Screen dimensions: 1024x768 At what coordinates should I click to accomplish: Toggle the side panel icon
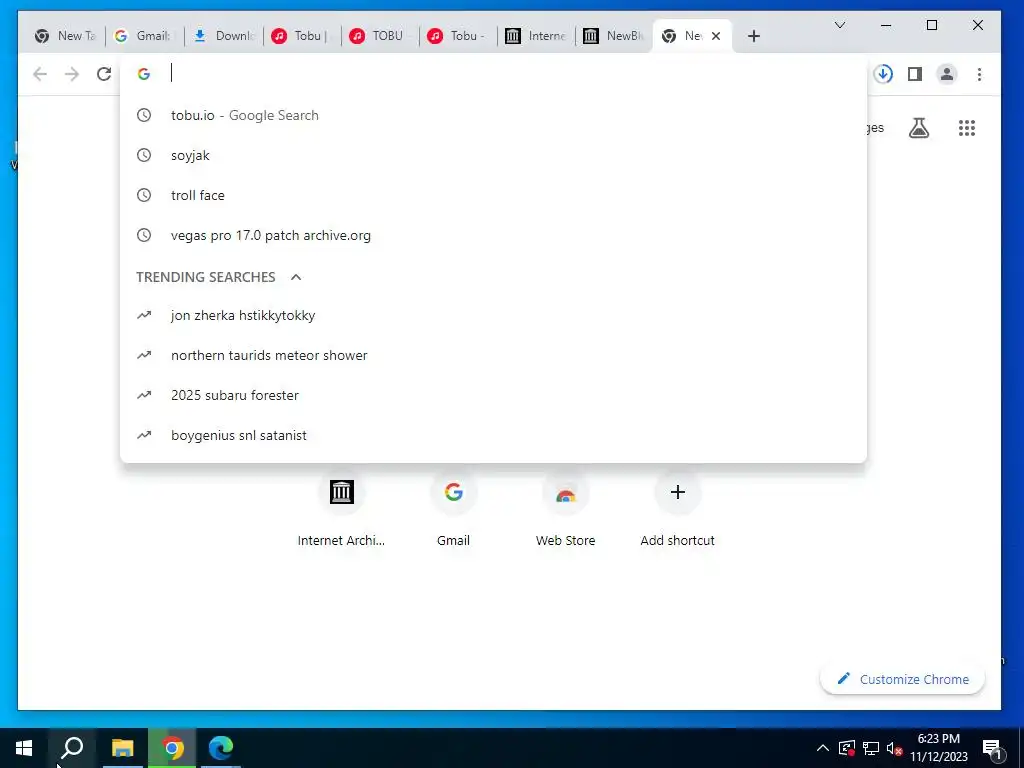point(915,74)
